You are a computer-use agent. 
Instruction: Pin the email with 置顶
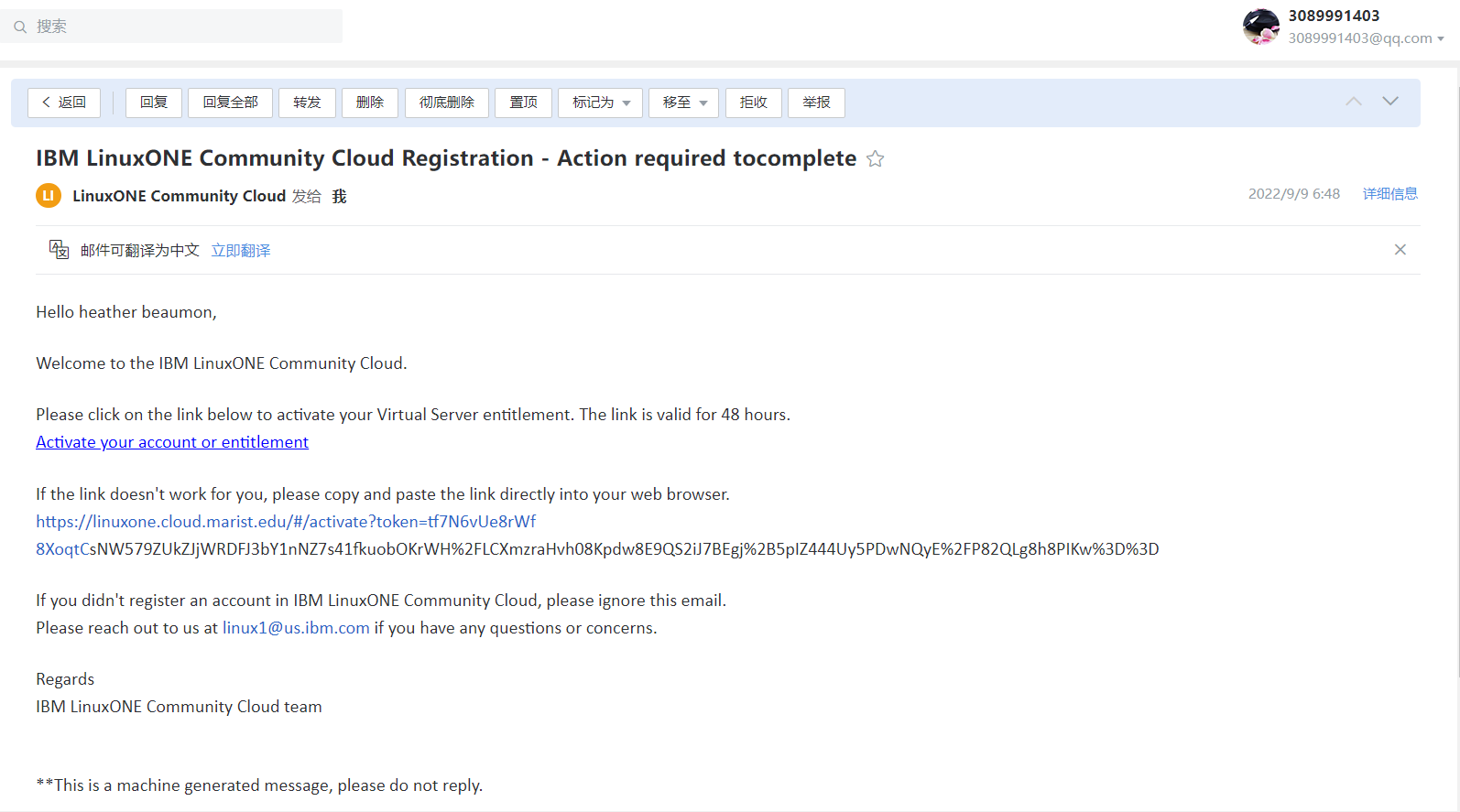[x=523, y=103]
